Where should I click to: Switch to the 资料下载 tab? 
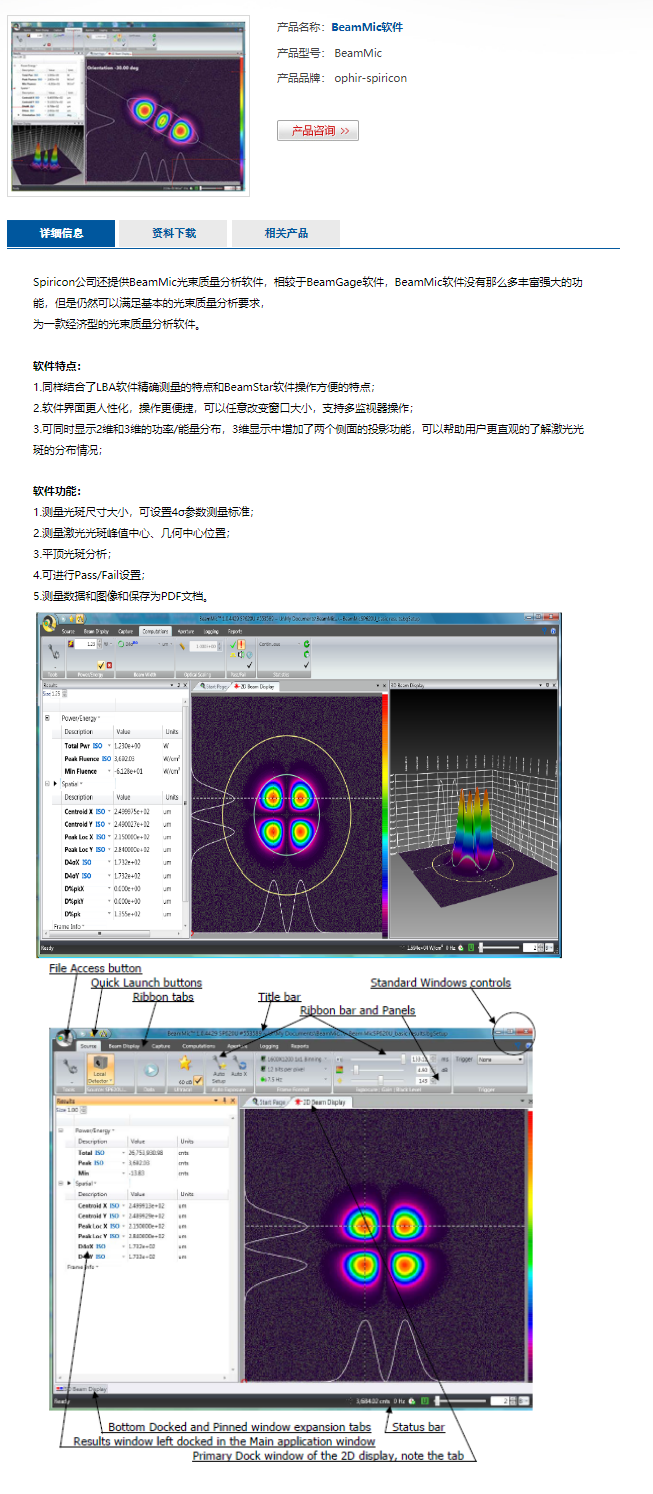(x=173, y=233)
